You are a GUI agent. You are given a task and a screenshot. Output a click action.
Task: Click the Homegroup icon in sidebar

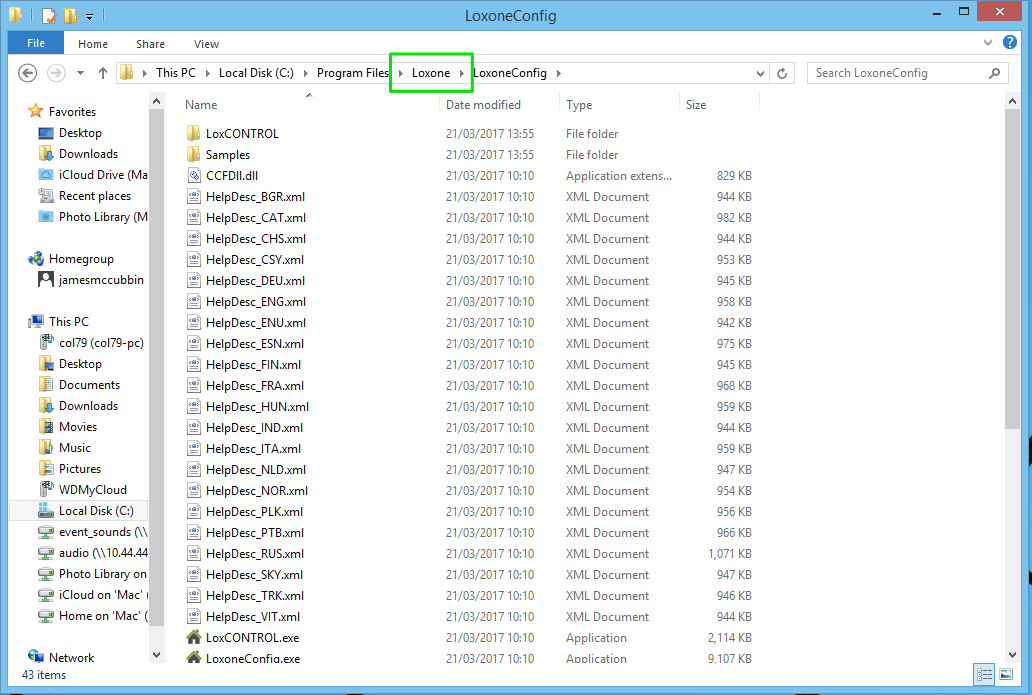point(36,259)
